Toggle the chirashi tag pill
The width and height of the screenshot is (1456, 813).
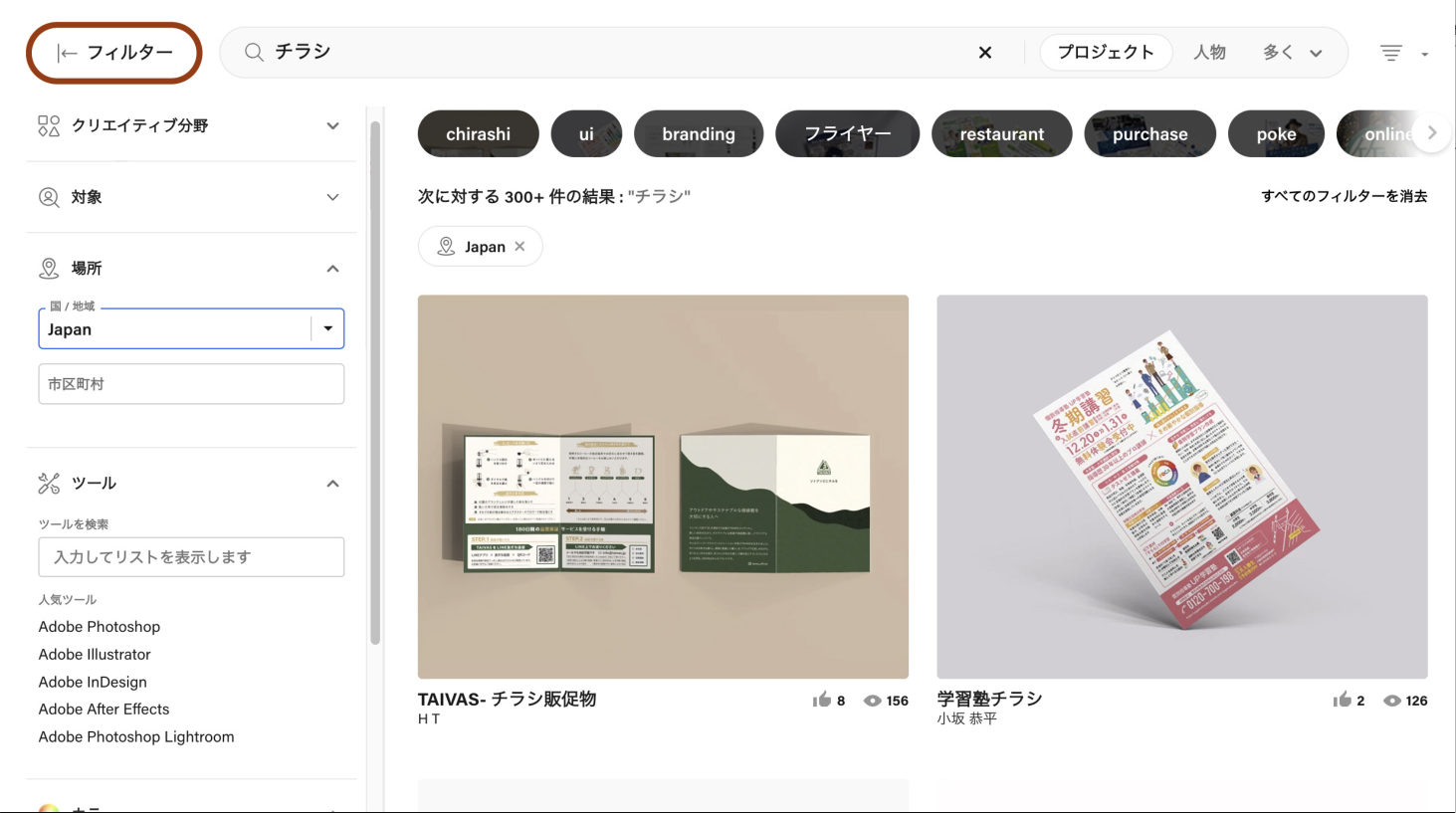click(478, 132)
